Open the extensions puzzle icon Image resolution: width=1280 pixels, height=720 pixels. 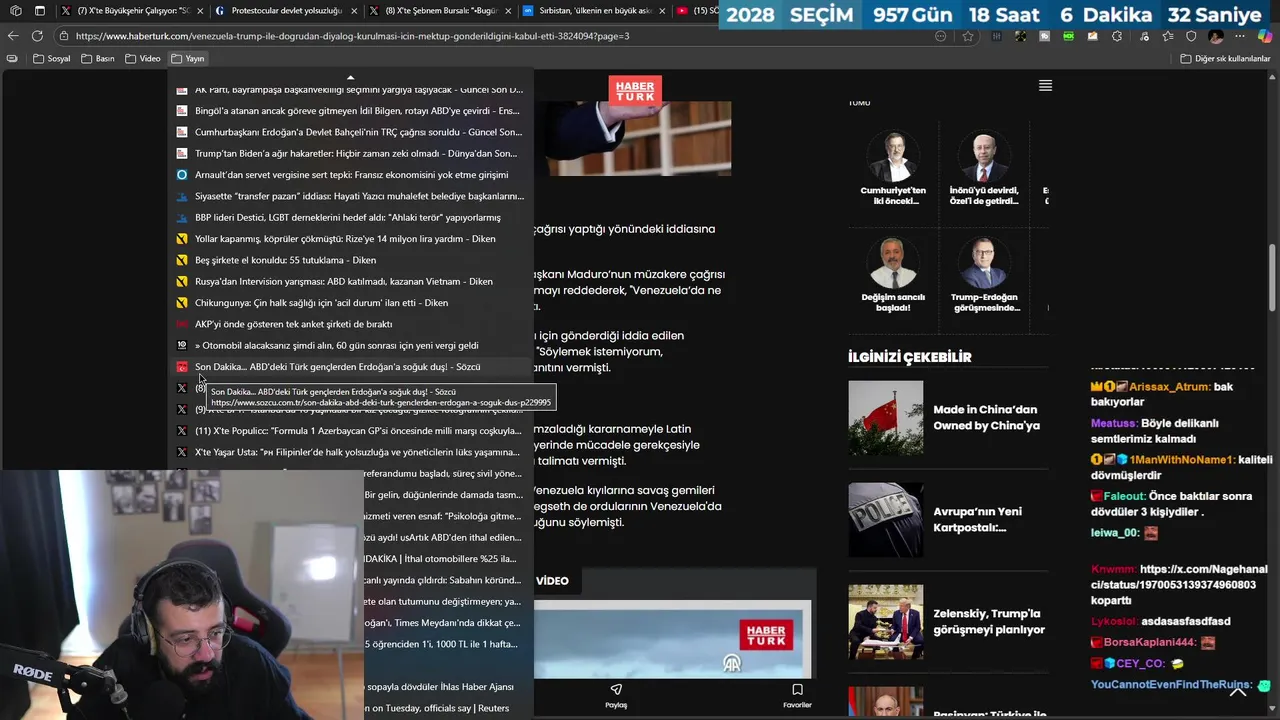point(1117,36)
